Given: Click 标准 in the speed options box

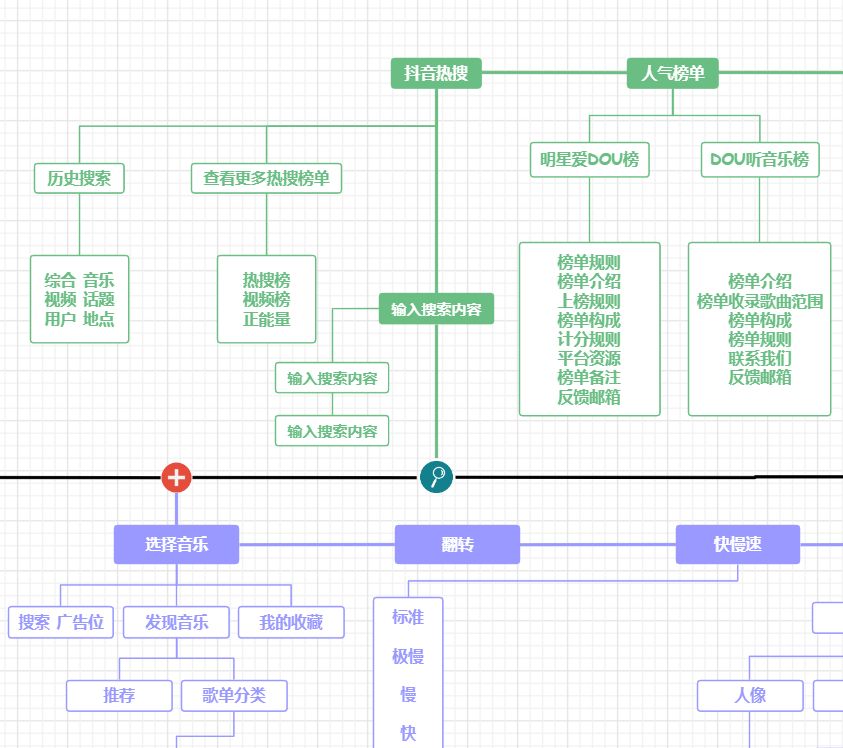Looking at the screenshot, I should click(x=408, y=617).
